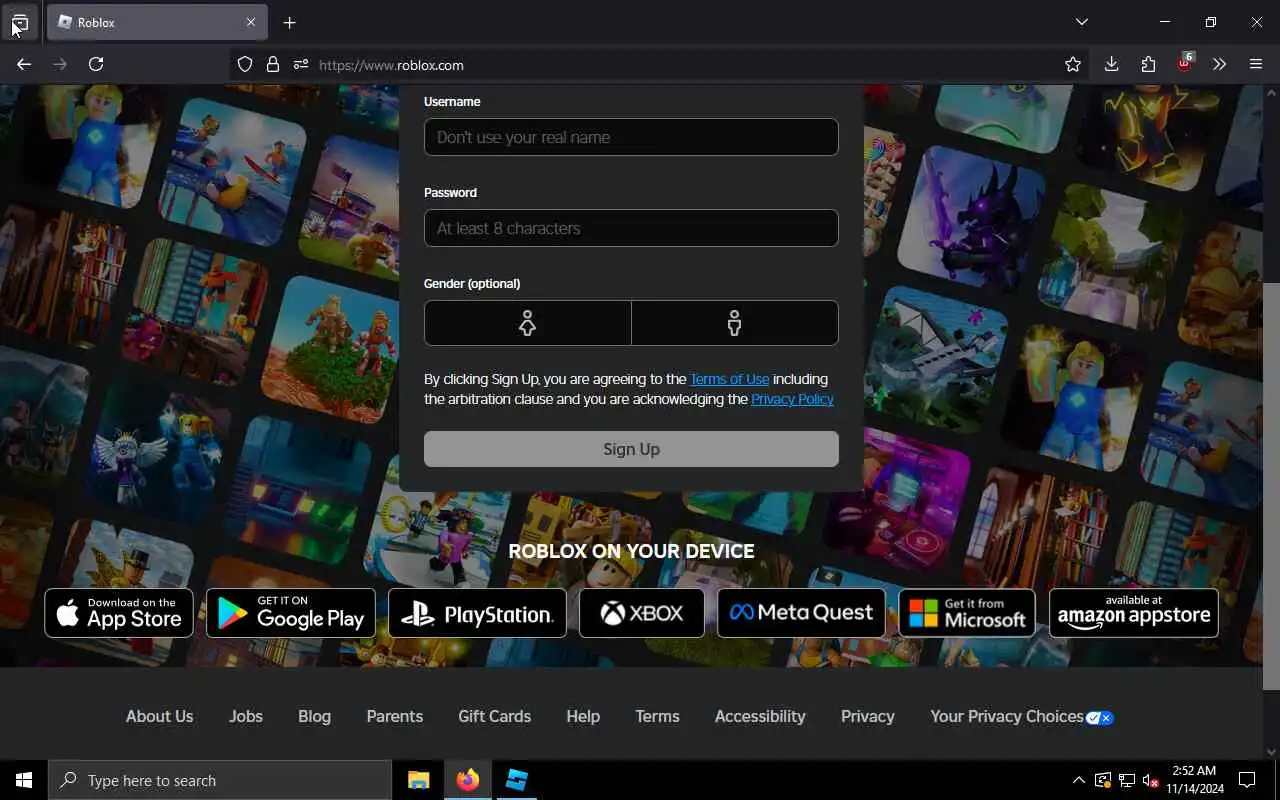Click the taskbar search box

[x=220, y=780]
